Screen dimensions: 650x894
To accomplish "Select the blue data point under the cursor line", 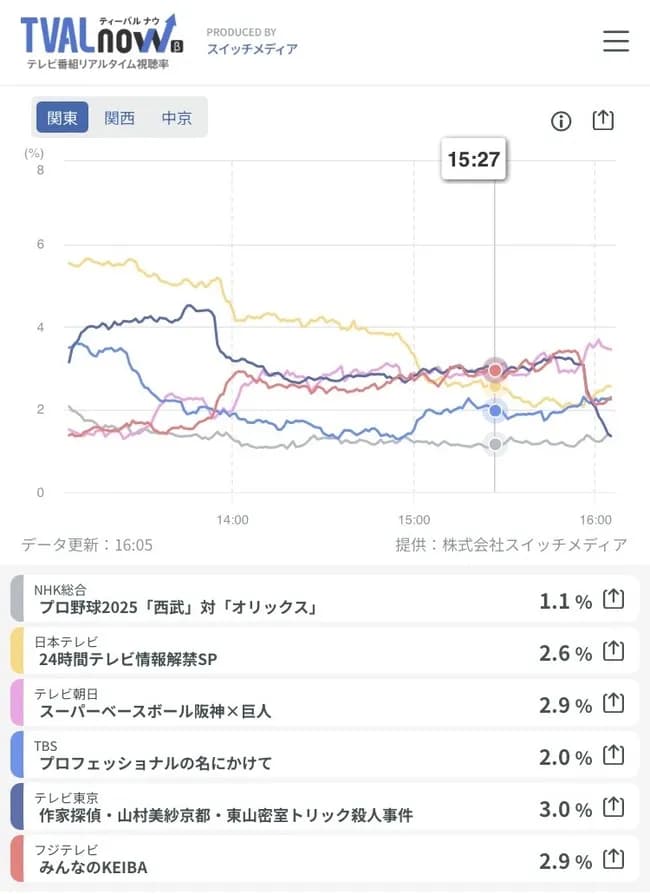I will (x=495, y=410).
